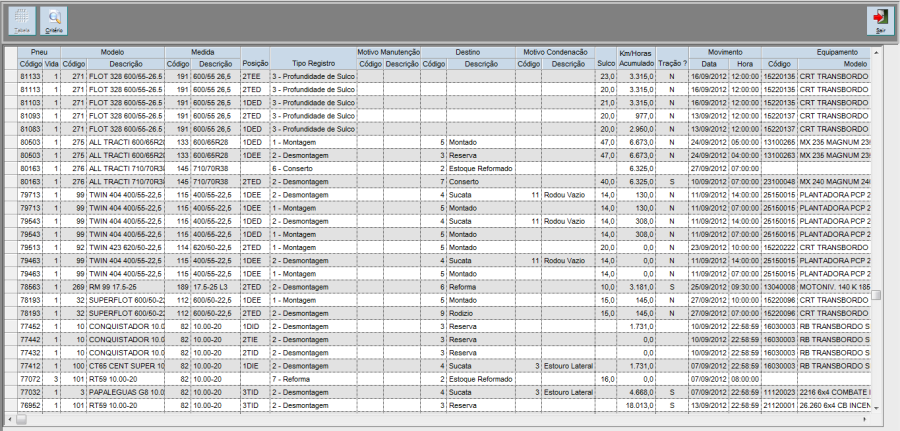
Task: Select tire code 81103 cell
Action: click(31, 103)
